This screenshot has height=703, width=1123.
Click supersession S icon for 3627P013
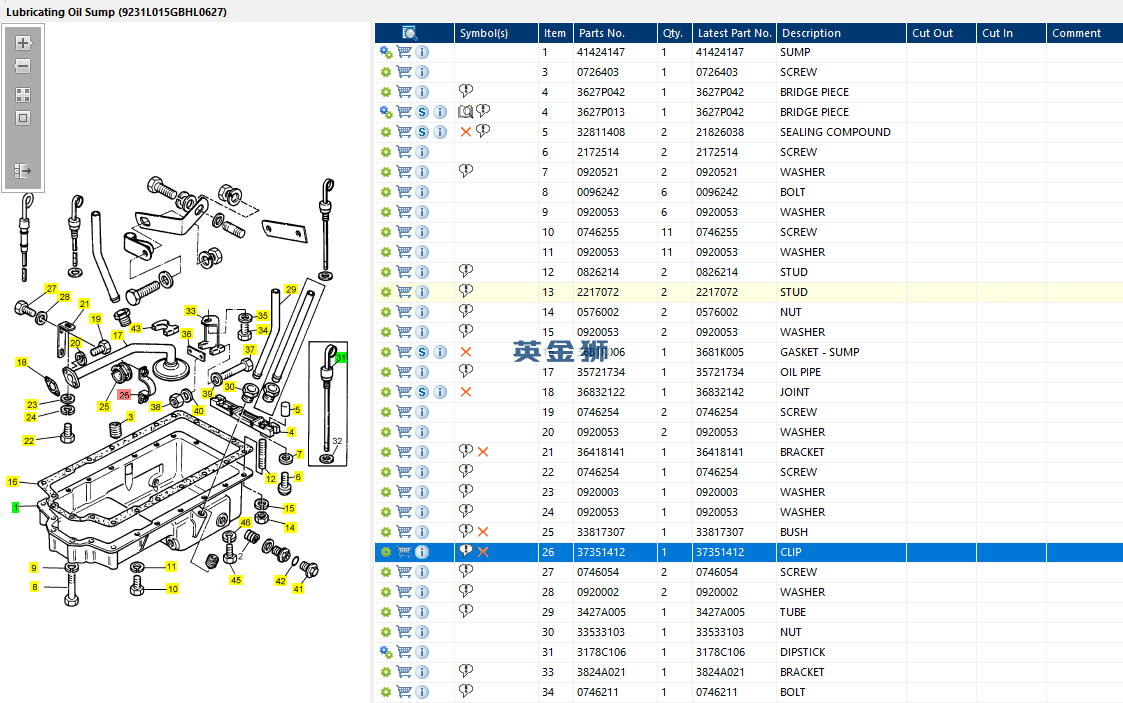(x=423, y=112)
